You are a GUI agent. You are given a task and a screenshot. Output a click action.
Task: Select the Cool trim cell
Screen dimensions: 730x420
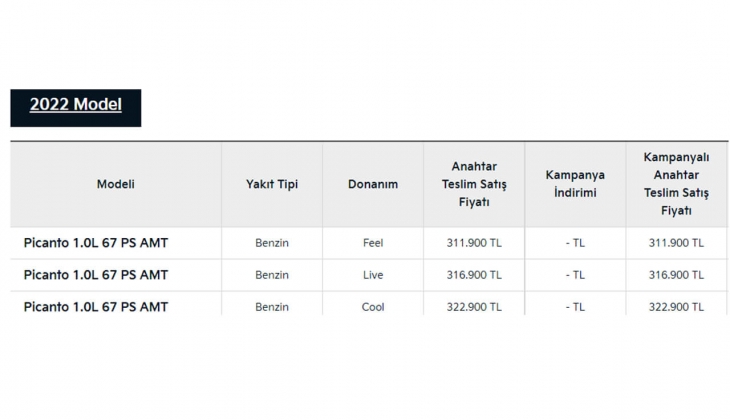click(373, 307)
